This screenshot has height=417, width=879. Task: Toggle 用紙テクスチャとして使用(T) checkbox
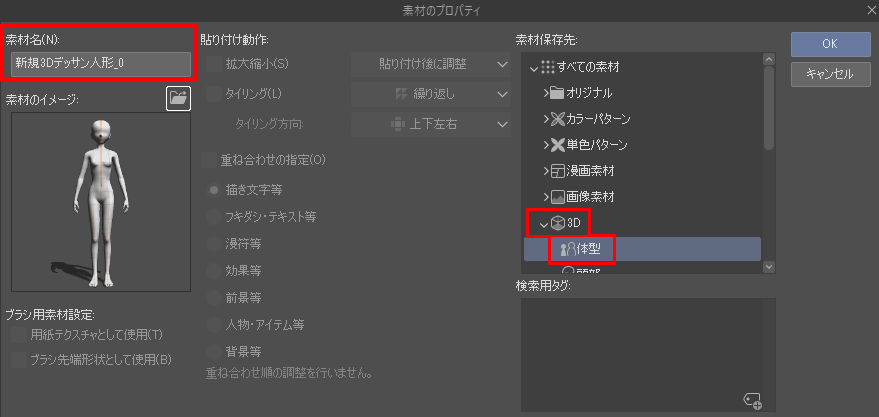coord(18,335)
